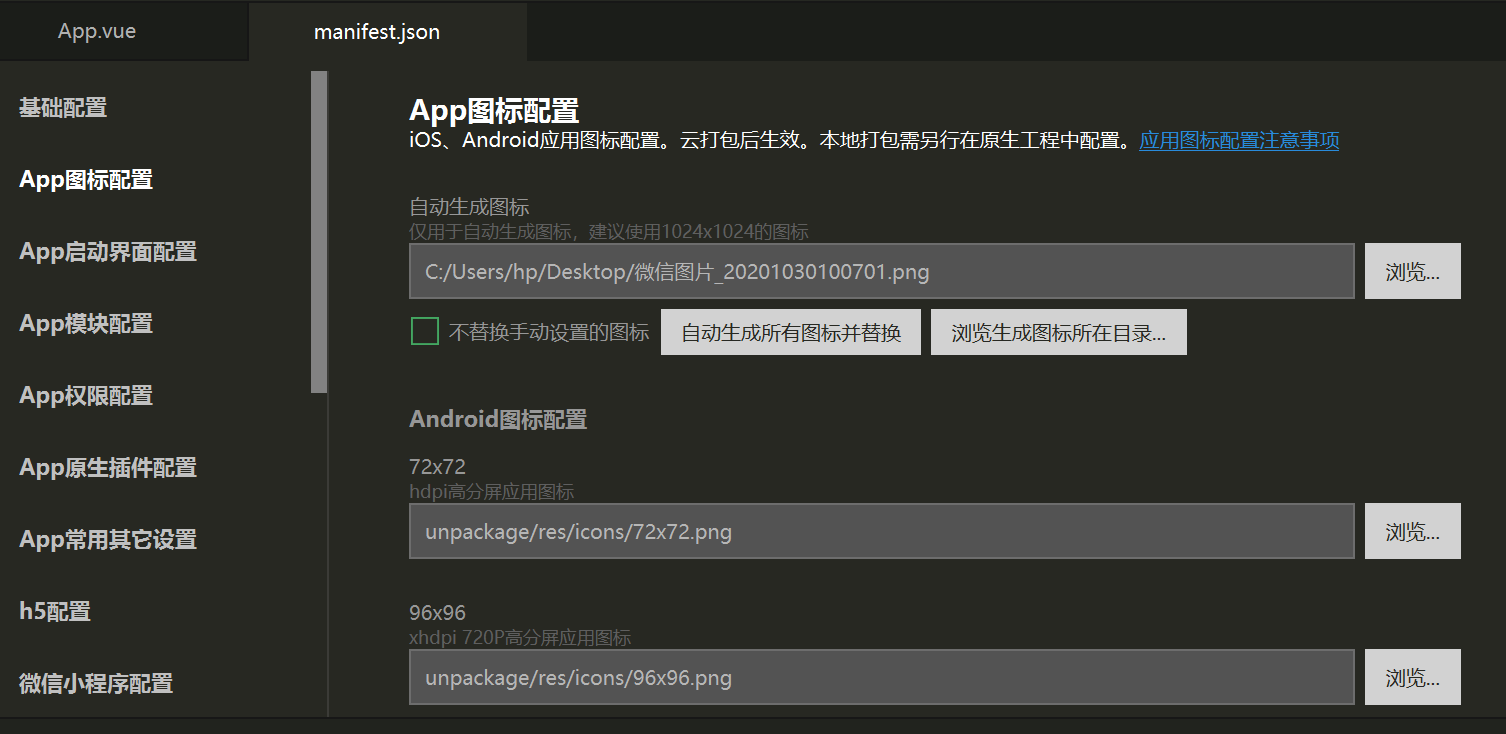1506x734 pixels.
Task: Open App权限配置 section
Action: pos(85,395)
